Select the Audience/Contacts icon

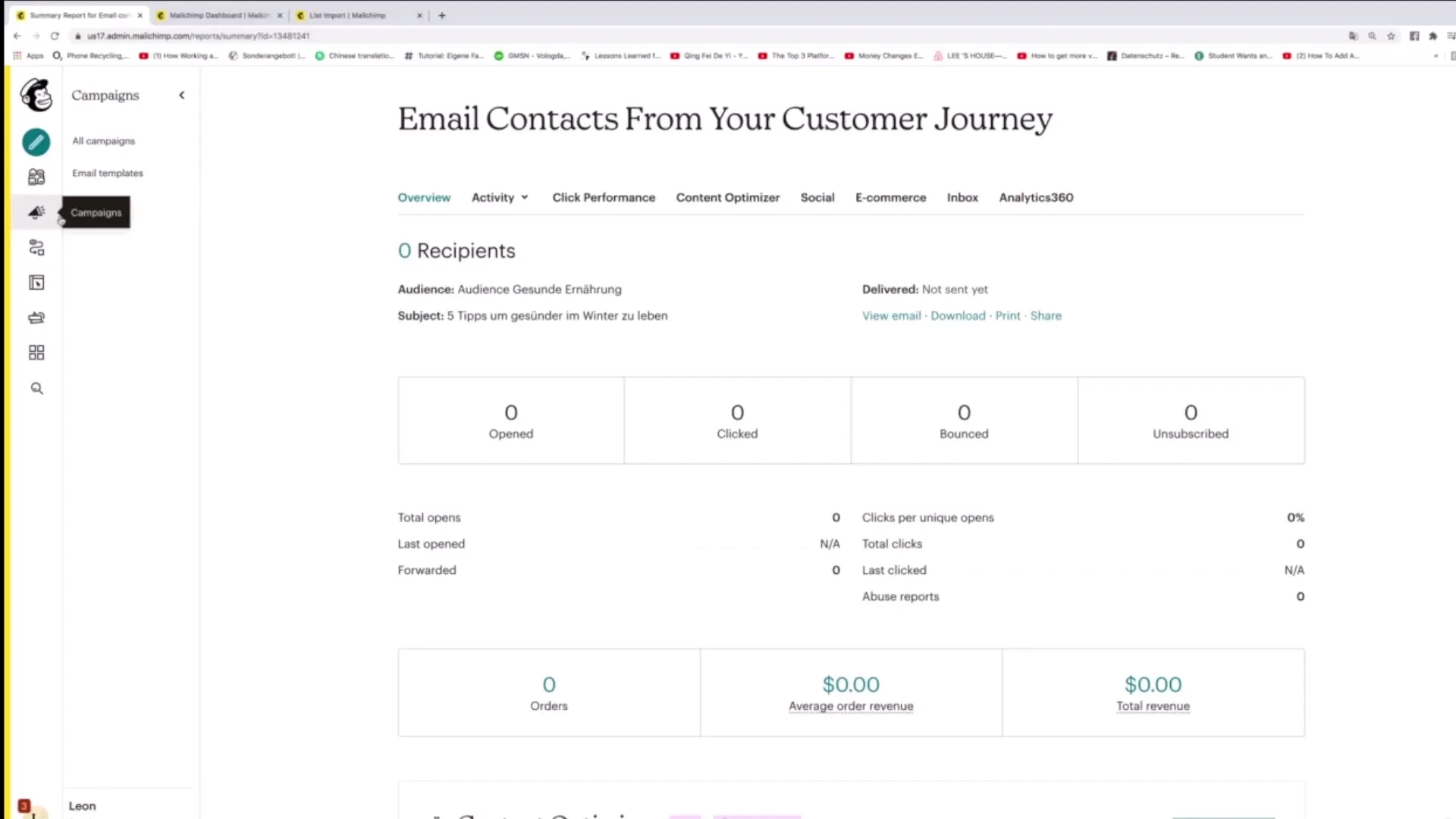36,177
